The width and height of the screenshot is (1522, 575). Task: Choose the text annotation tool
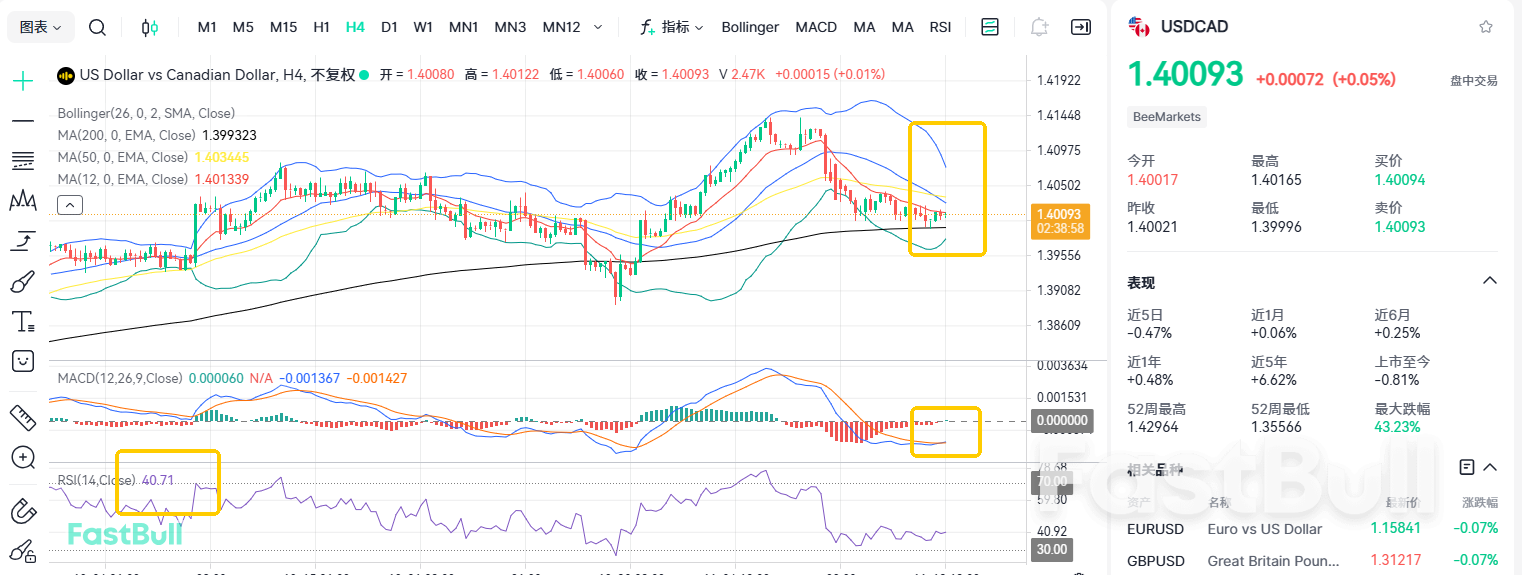[x=22, y=322]
